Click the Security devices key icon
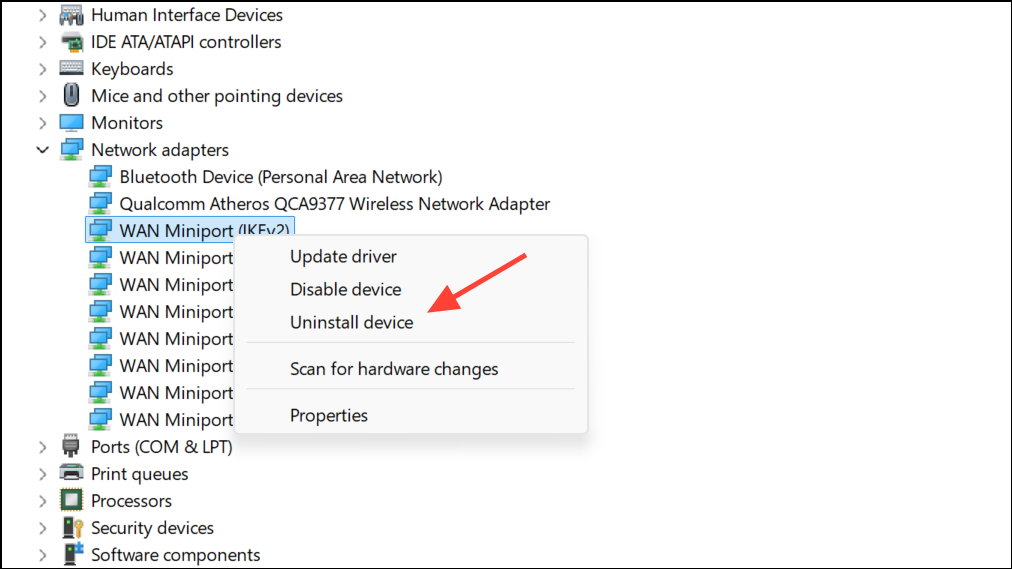Viewport: 1012px width, 569px height. 72,528
